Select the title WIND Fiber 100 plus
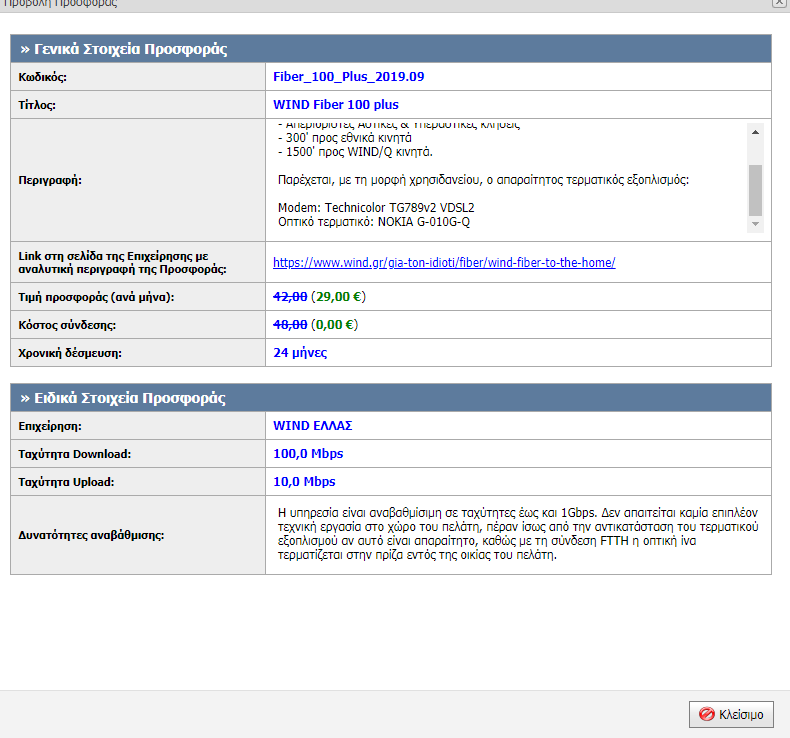This screenshot has height=738, width=790. 336,105
